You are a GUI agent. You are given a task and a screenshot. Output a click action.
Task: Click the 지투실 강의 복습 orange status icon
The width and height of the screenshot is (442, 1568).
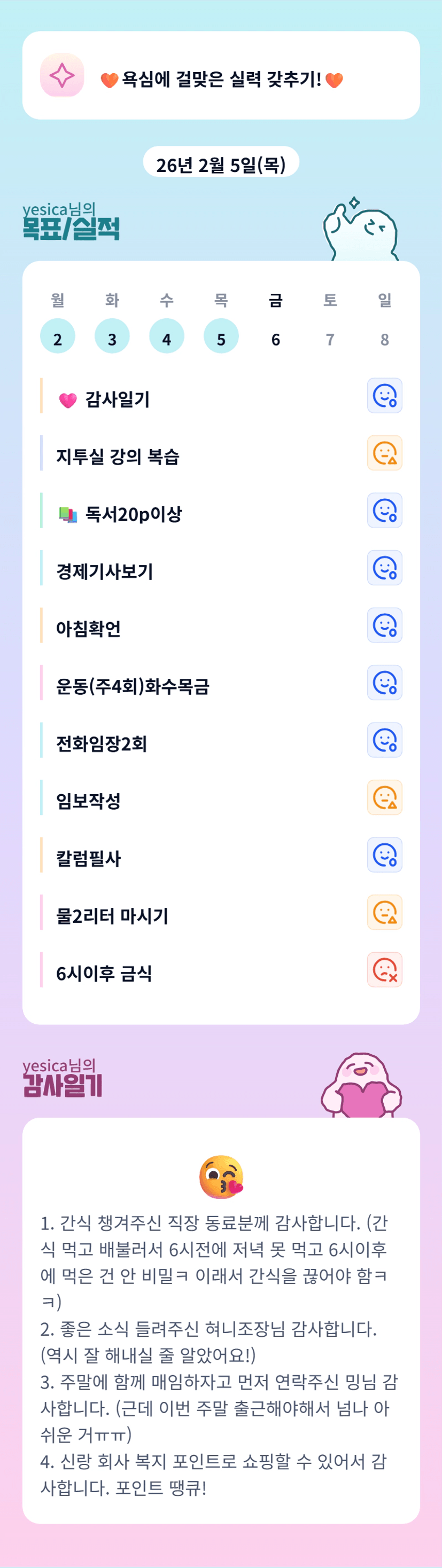[384, 453]
